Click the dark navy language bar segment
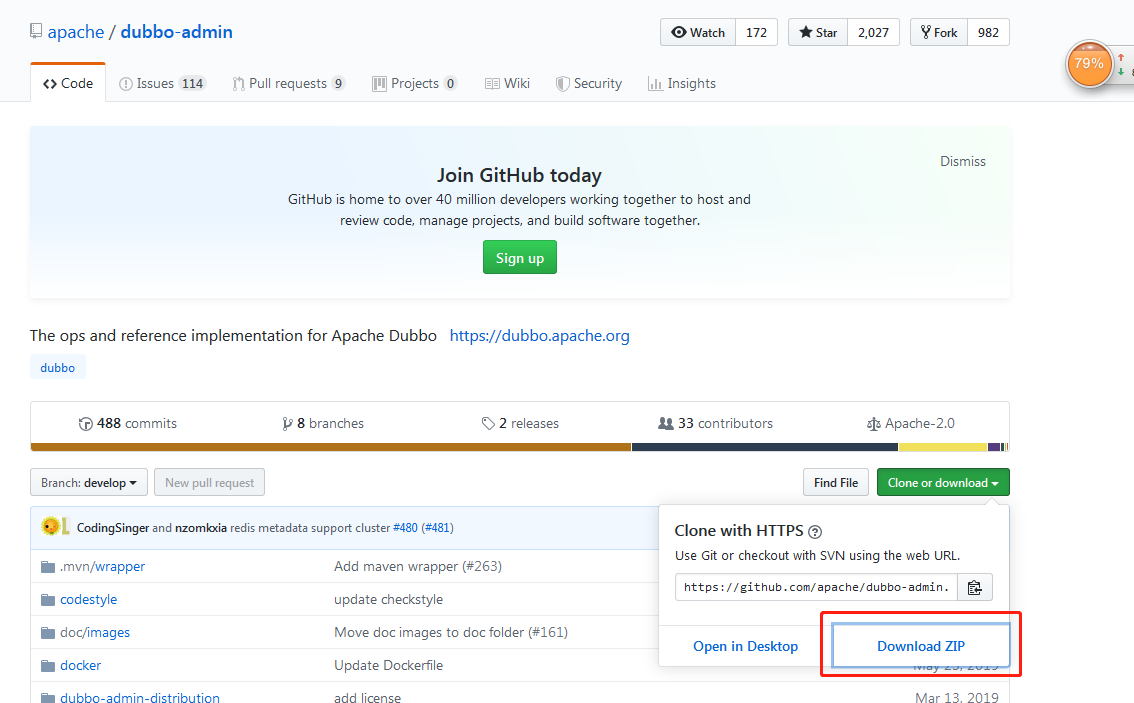 (765, 447)
